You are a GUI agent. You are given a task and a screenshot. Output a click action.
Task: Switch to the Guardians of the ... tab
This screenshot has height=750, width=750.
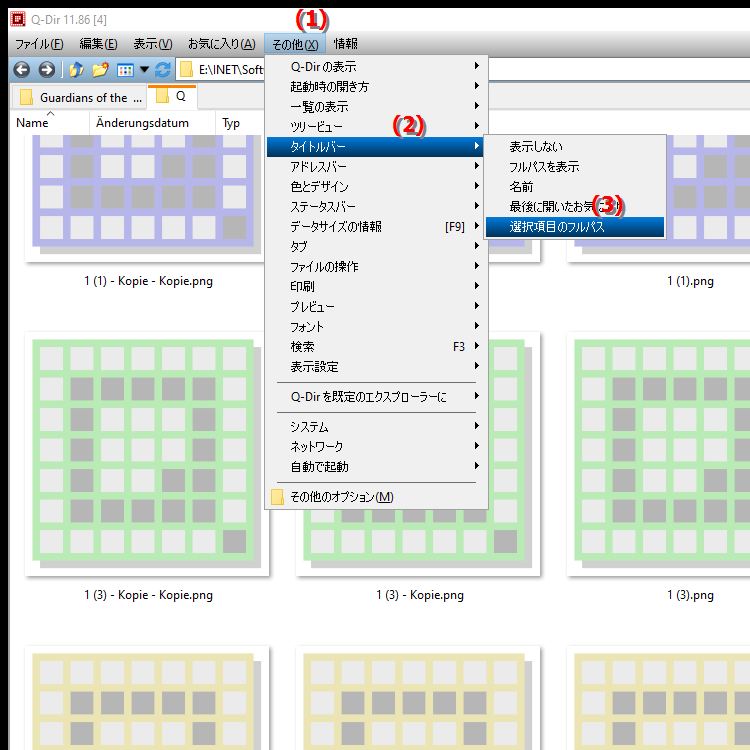(80, 98)
